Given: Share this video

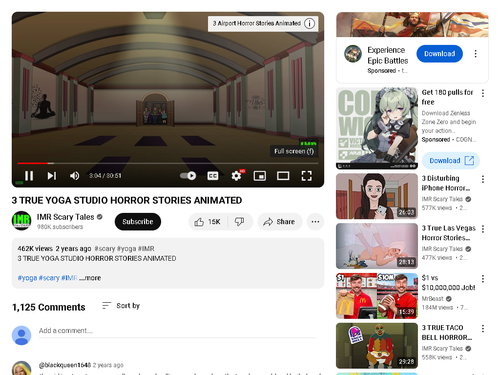Looking at the screenshot, I should 280,222.
